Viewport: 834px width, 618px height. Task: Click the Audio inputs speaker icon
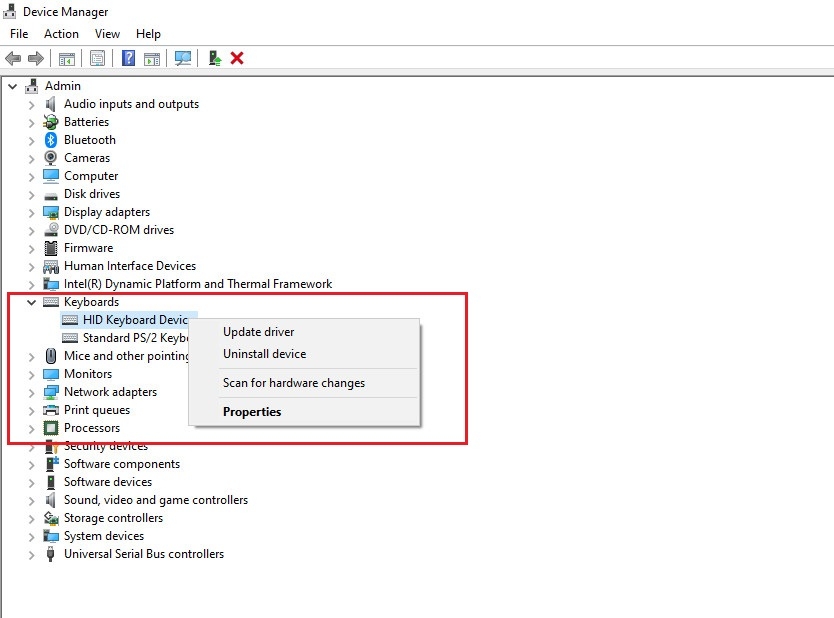(x=51, y=104)
